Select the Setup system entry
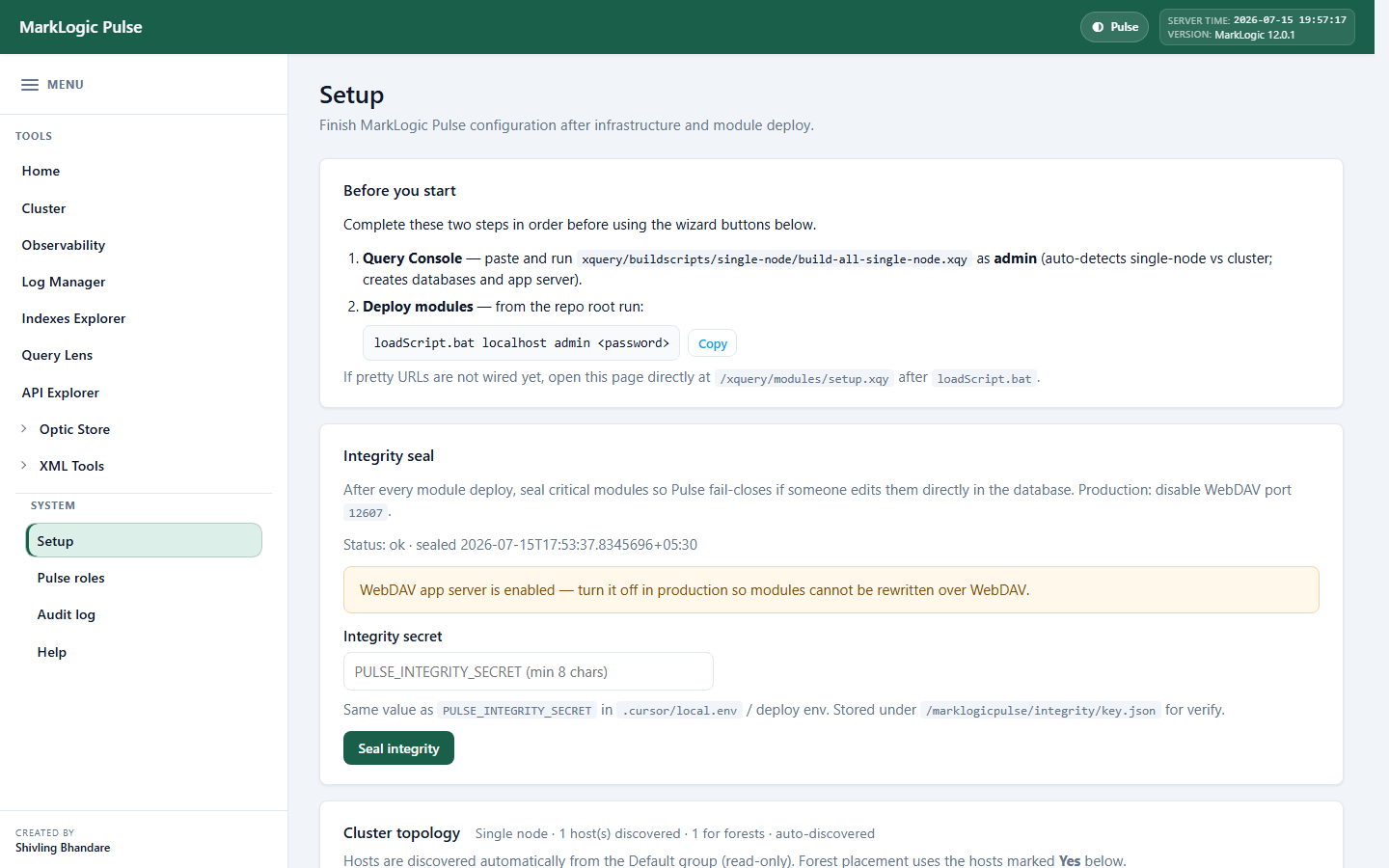This screenshot has height=868, width=1389. point(144,540)
